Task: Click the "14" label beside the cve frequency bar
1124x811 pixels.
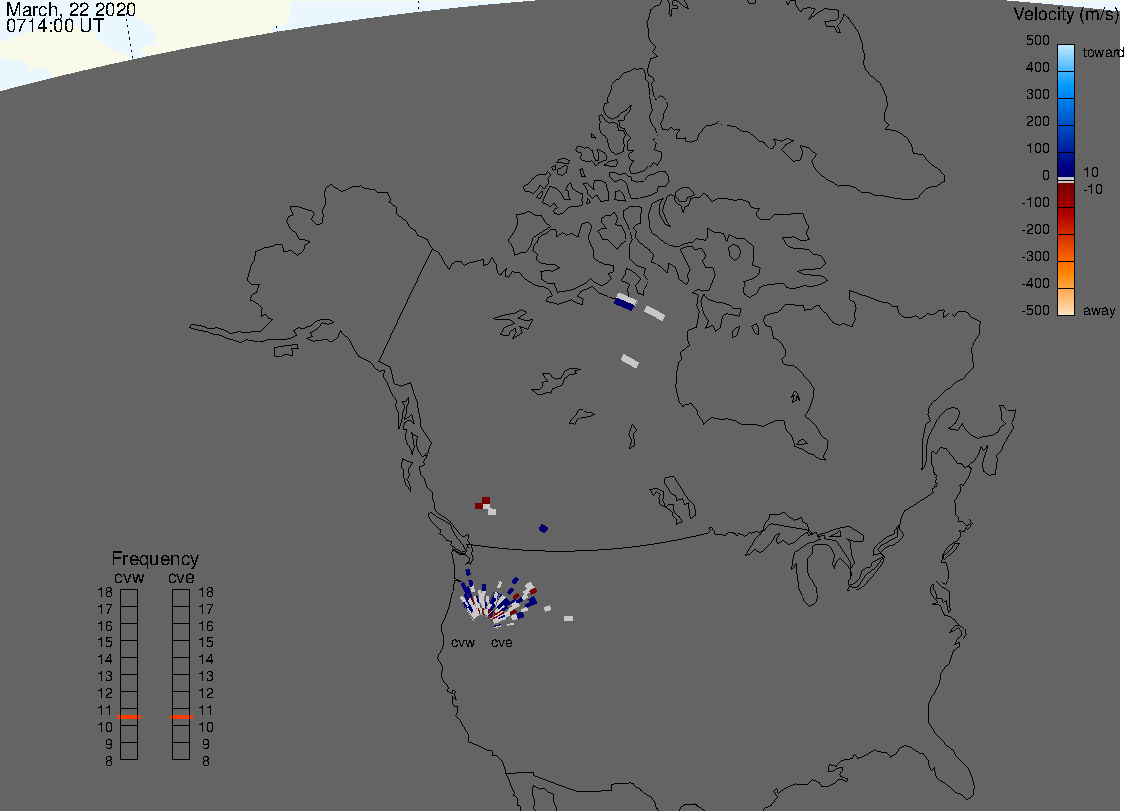Action: [206, 660]
